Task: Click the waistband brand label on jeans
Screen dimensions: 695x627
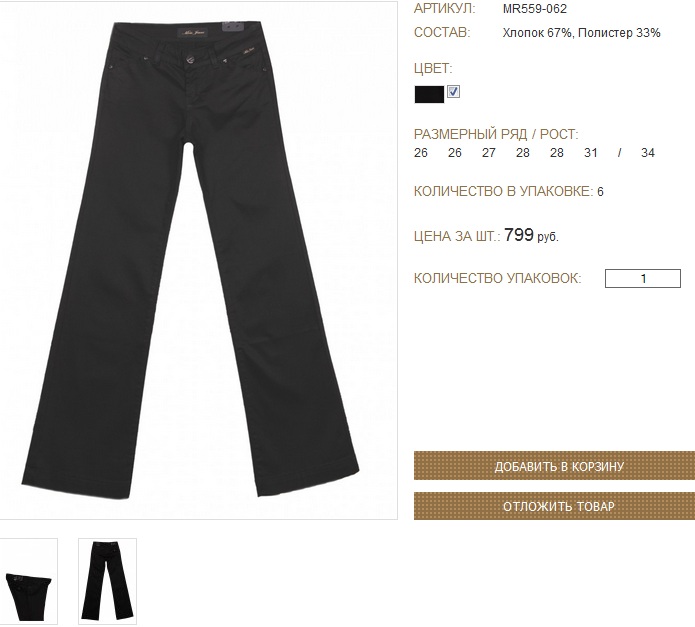Action: (191, 33)
